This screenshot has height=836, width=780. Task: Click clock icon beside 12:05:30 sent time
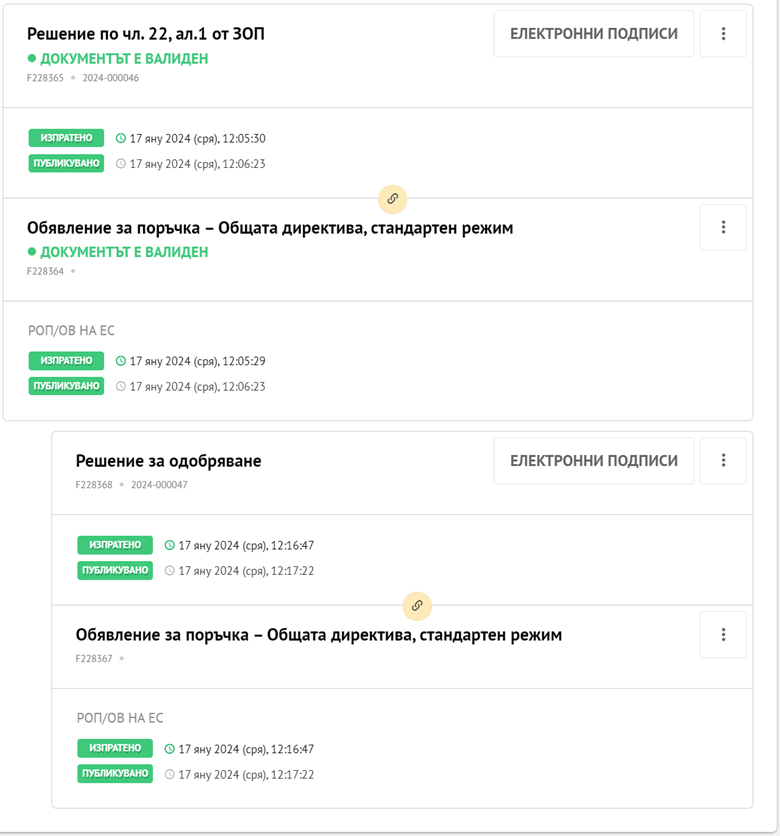[122, 139]
